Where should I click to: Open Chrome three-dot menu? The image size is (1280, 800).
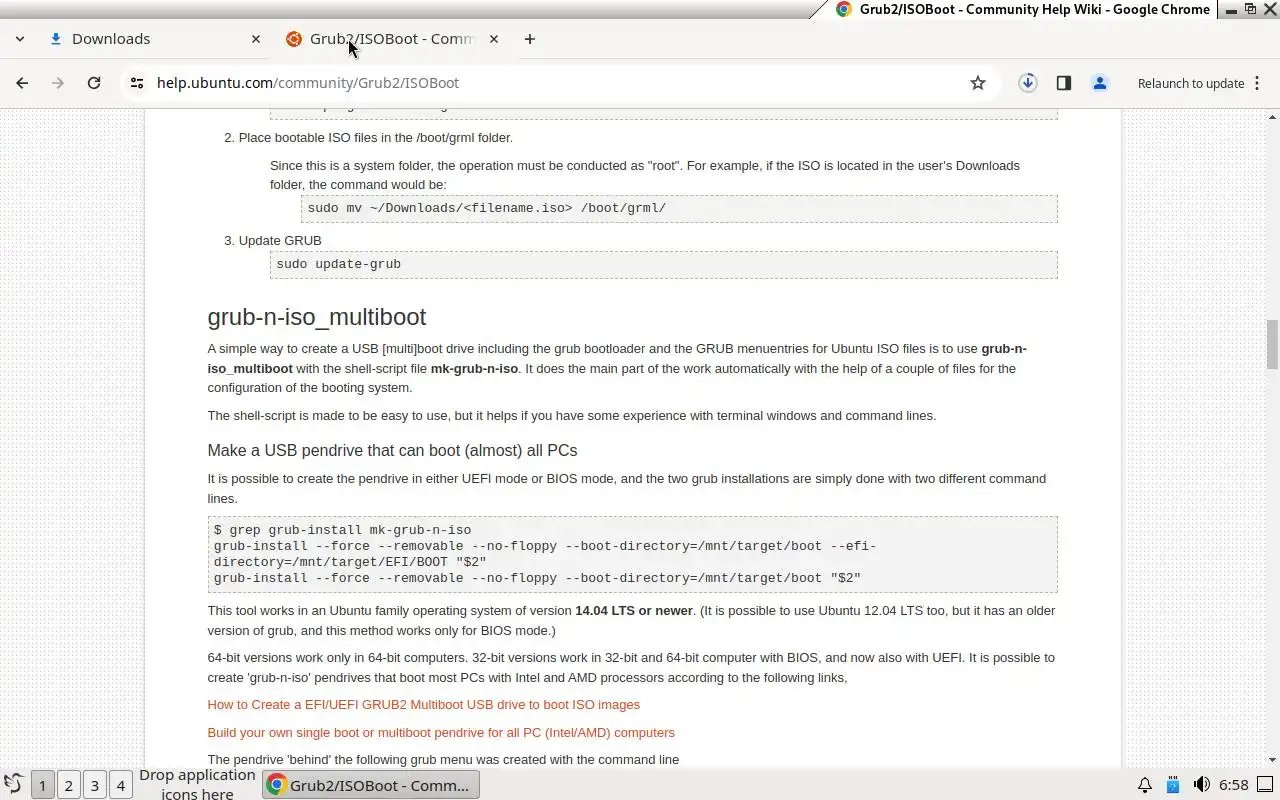(x=1257, y=83)
